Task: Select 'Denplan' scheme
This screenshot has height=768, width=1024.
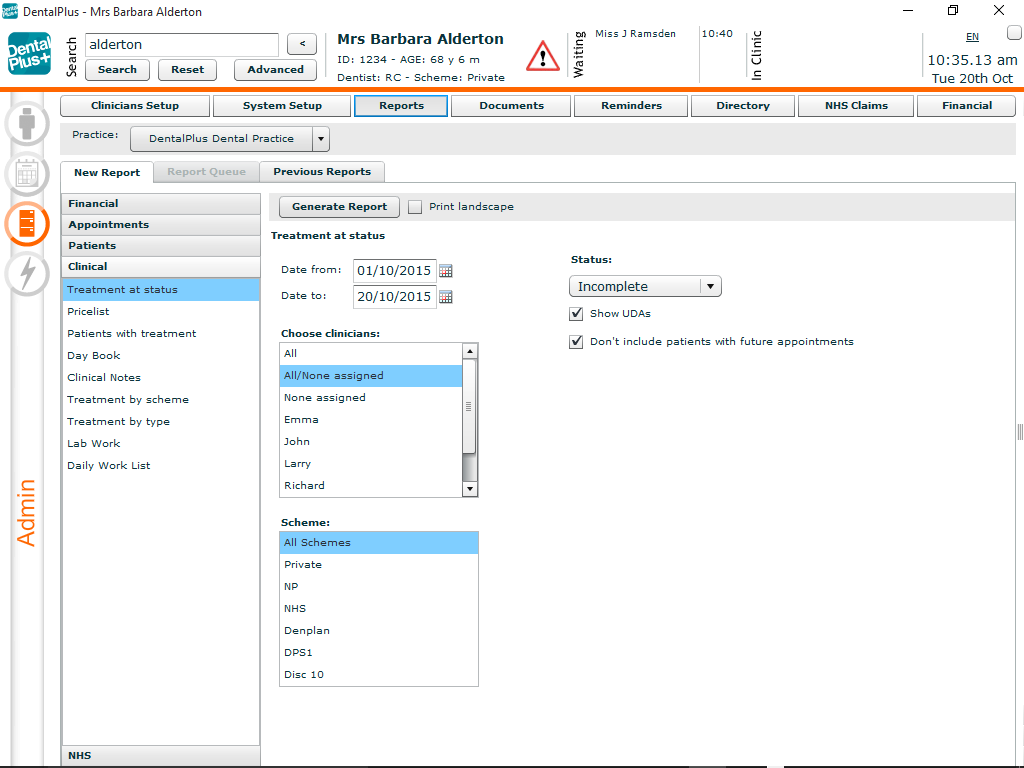Action: (x=379, y=631)
